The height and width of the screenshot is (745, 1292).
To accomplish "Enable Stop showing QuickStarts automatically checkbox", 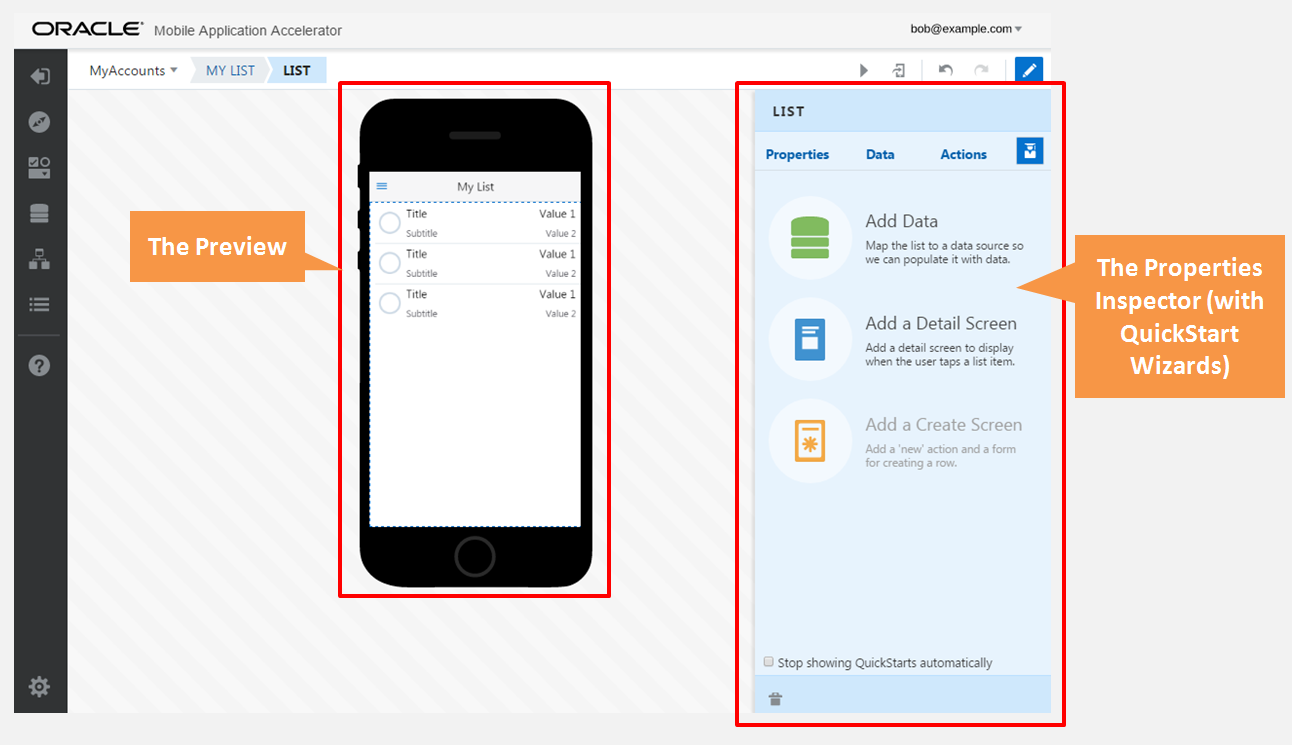I will tap(769, 662).
